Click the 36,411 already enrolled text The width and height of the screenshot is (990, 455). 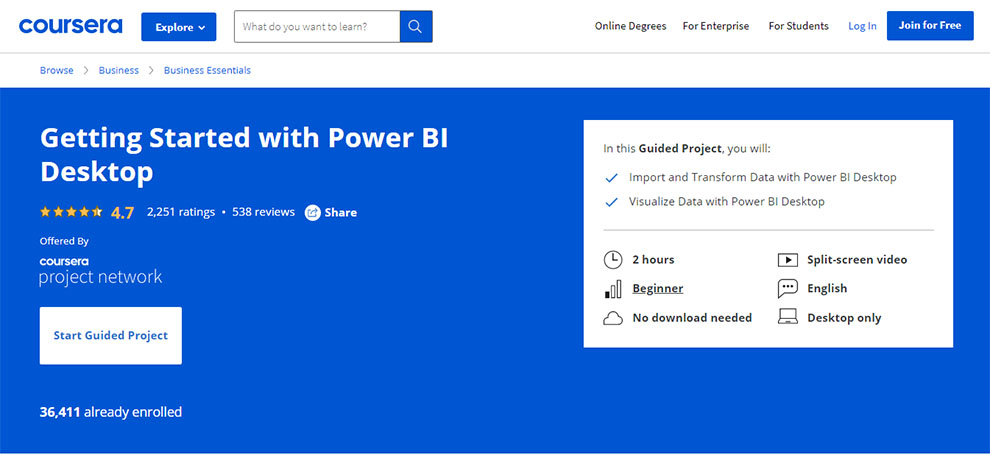[x=110, y=412]
